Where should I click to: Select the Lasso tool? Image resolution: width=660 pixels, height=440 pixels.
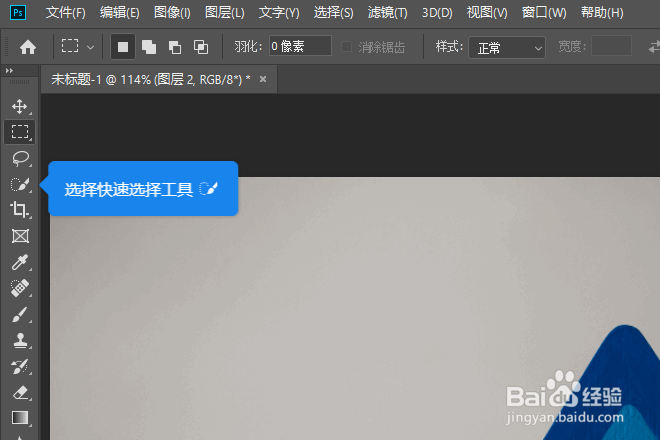point(20,158)
